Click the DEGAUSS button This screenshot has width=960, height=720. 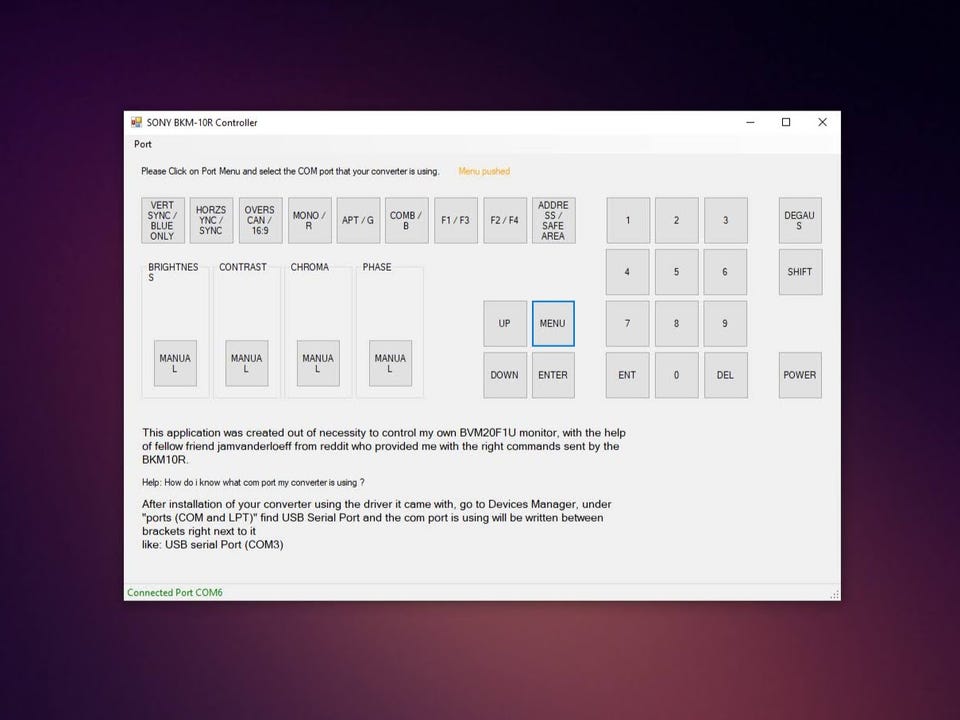click(800, 220)
